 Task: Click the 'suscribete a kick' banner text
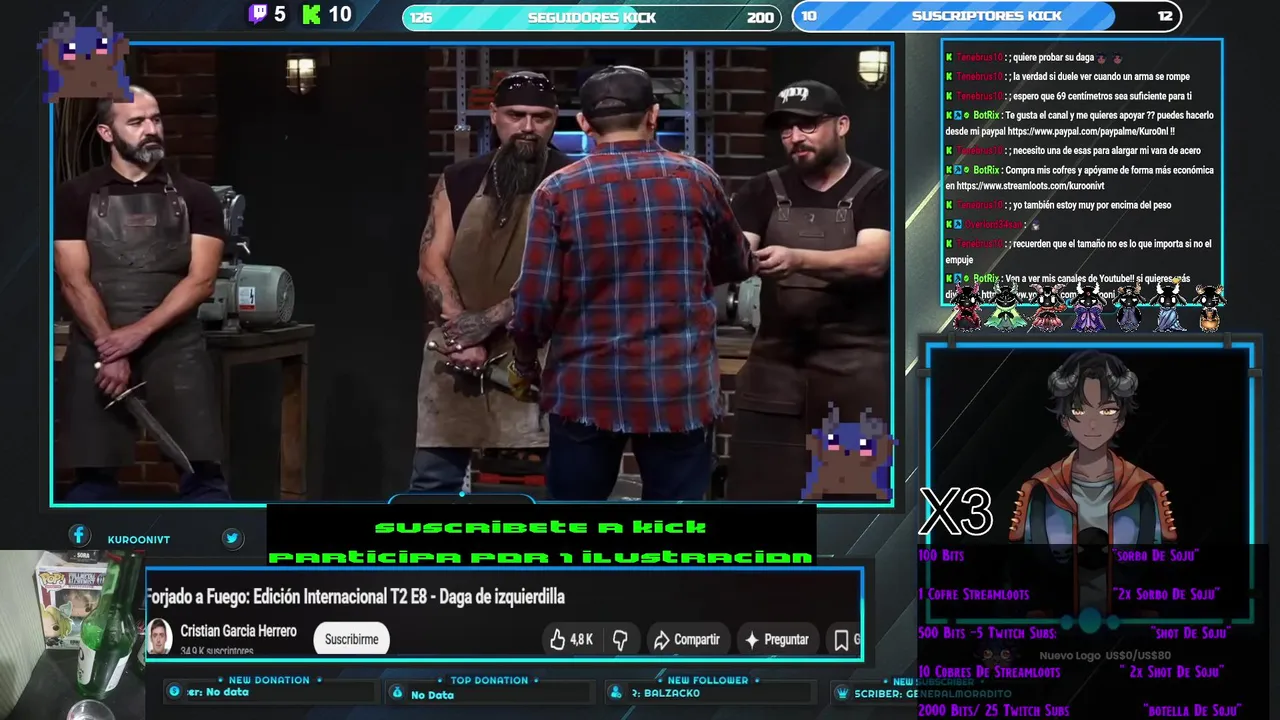(x=540, y=527)
